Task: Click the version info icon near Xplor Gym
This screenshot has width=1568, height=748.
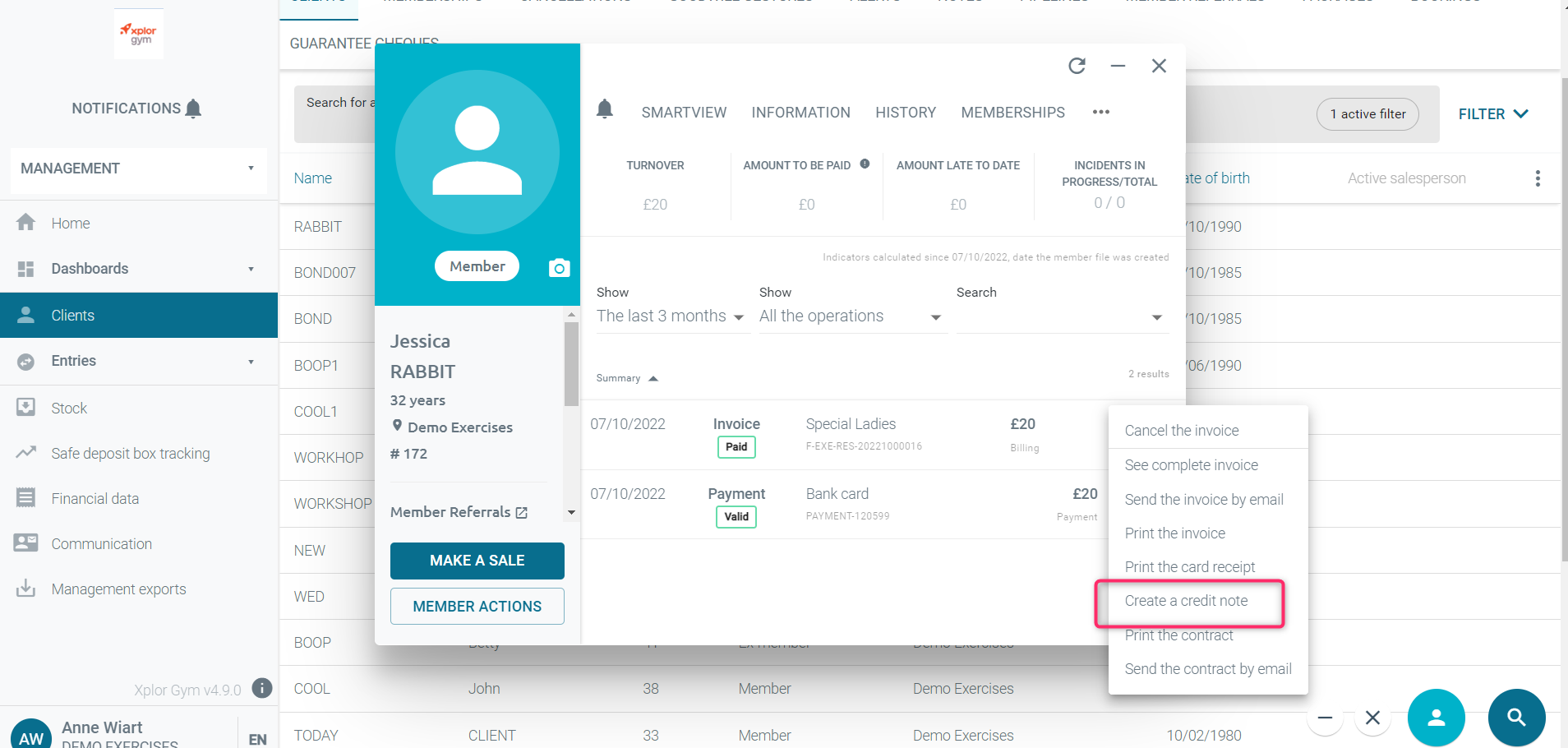Action: pyautogui.click(x=262, y=688)
